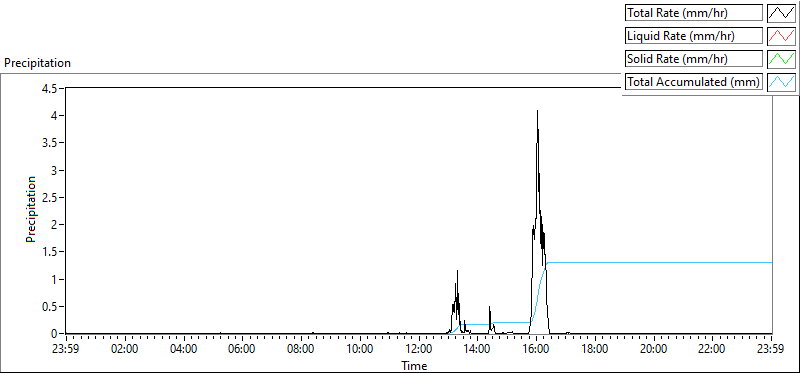The width and height of the screenshot is (800, 373).
Task: Select the Solid Rate (mm/hr) legend label
Action: tap(694, 59)
